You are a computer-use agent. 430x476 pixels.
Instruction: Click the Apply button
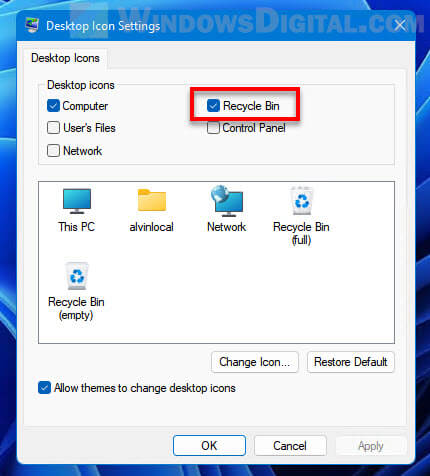(371, 445)
